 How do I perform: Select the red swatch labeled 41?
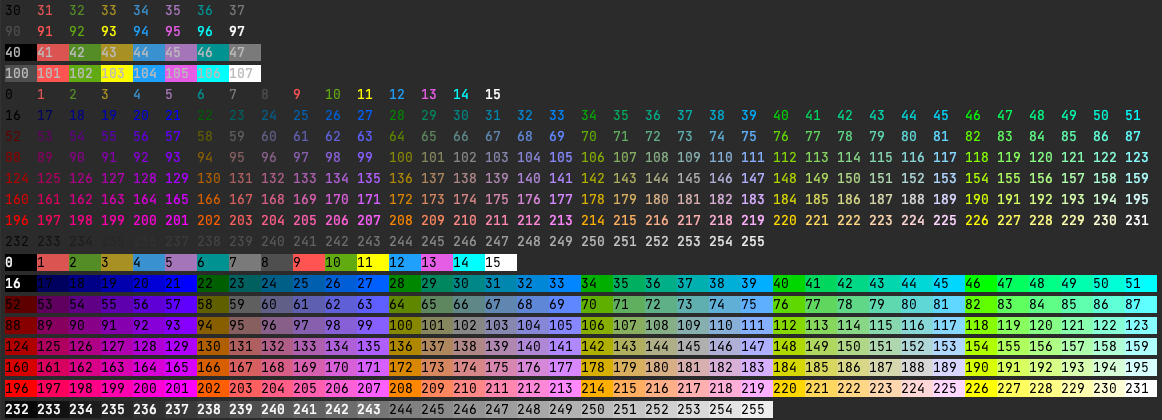click(x=53, y=53)
